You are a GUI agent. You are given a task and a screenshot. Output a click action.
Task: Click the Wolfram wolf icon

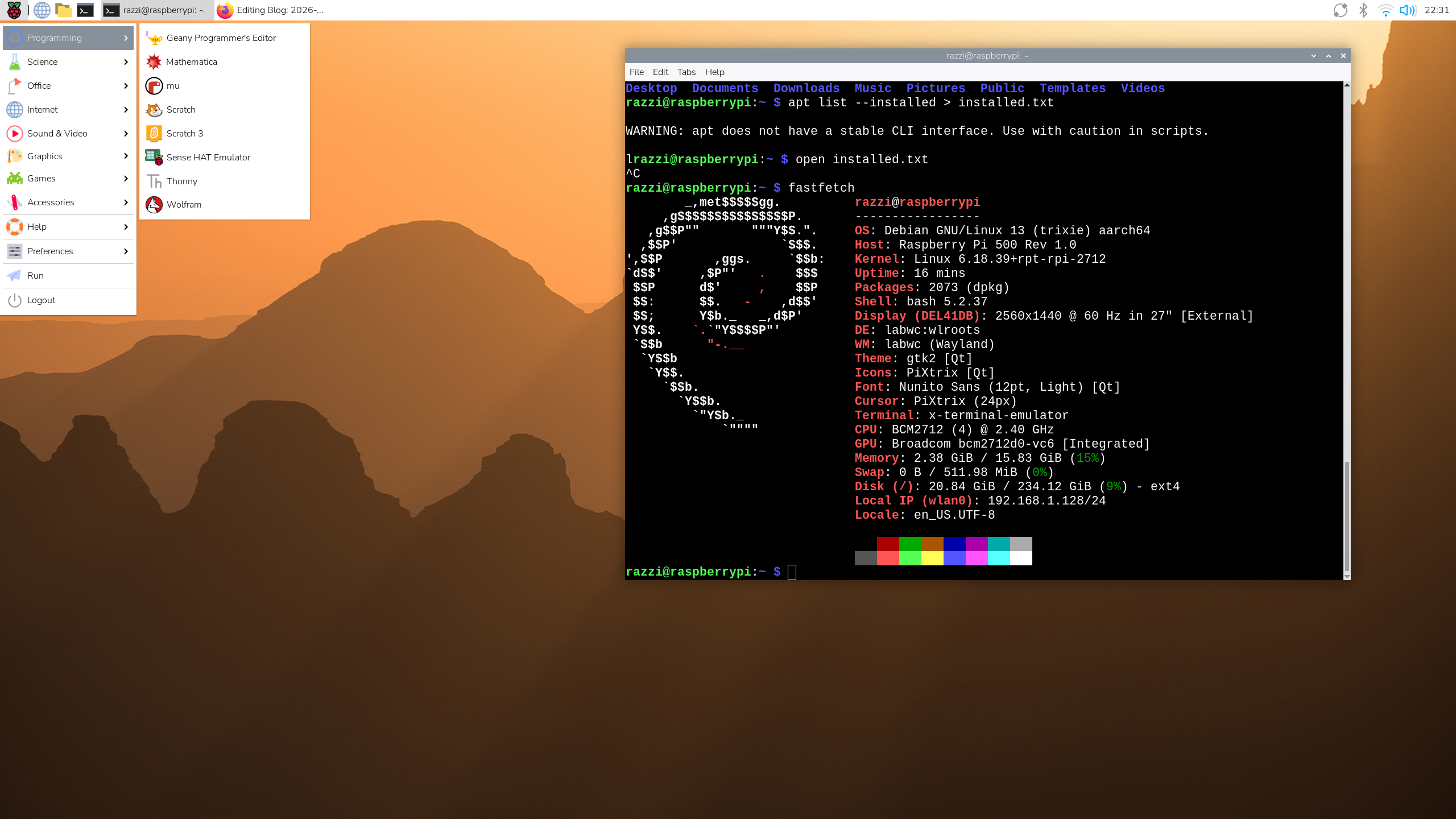point(154,205)
